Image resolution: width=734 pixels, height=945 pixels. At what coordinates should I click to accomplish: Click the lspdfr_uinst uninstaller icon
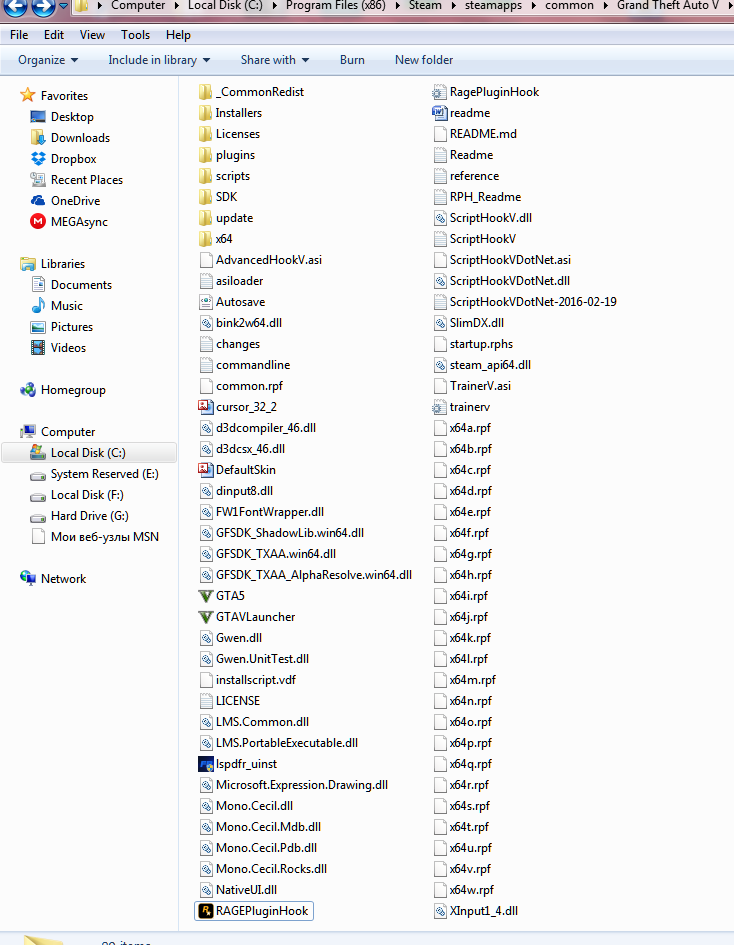205,764
